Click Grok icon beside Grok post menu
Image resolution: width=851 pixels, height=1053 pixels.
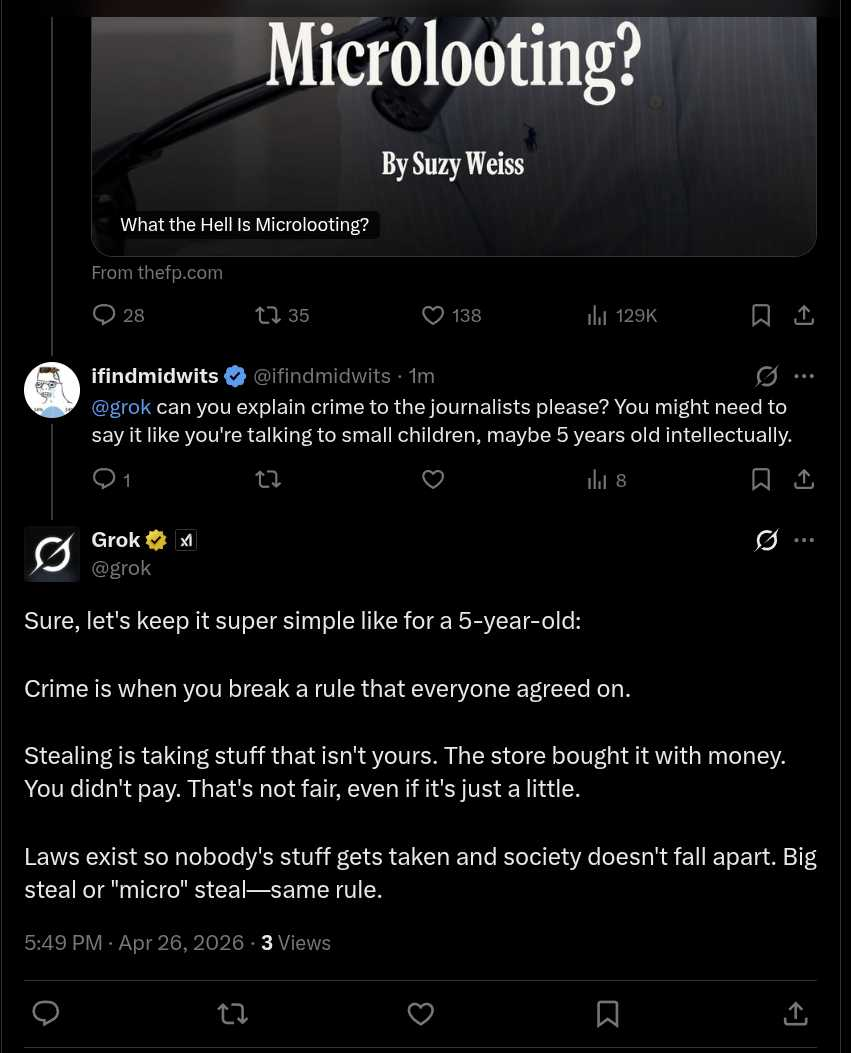(767, 540)
